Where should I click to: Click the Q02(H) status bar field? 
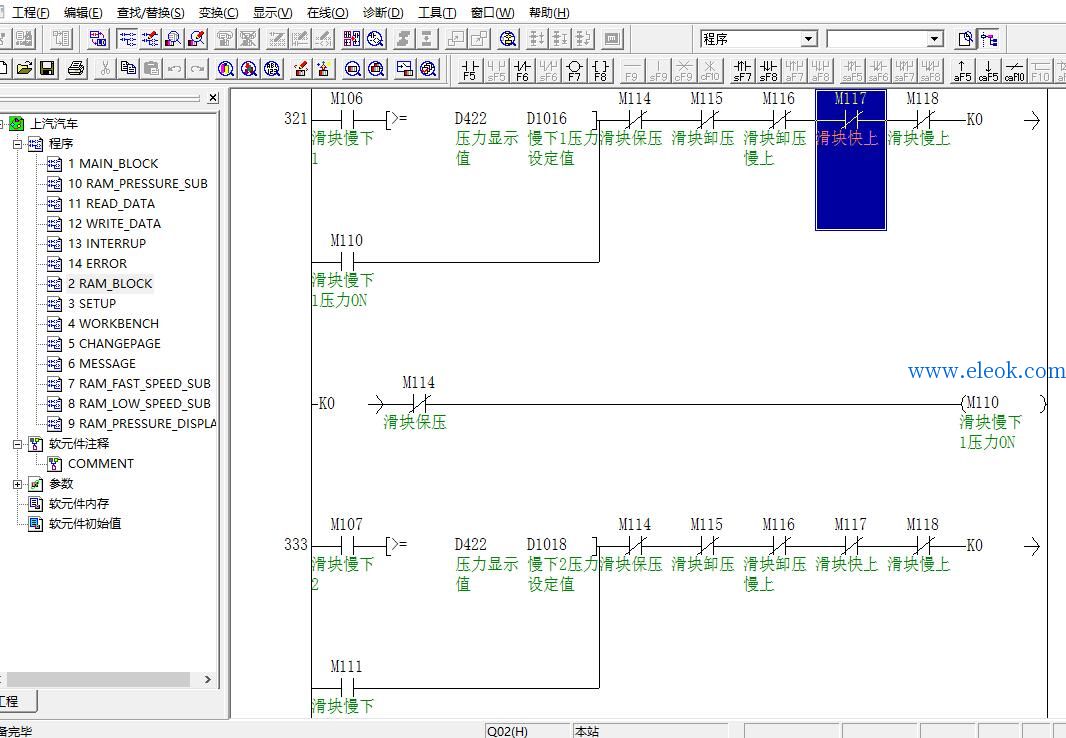pos(528,731)
